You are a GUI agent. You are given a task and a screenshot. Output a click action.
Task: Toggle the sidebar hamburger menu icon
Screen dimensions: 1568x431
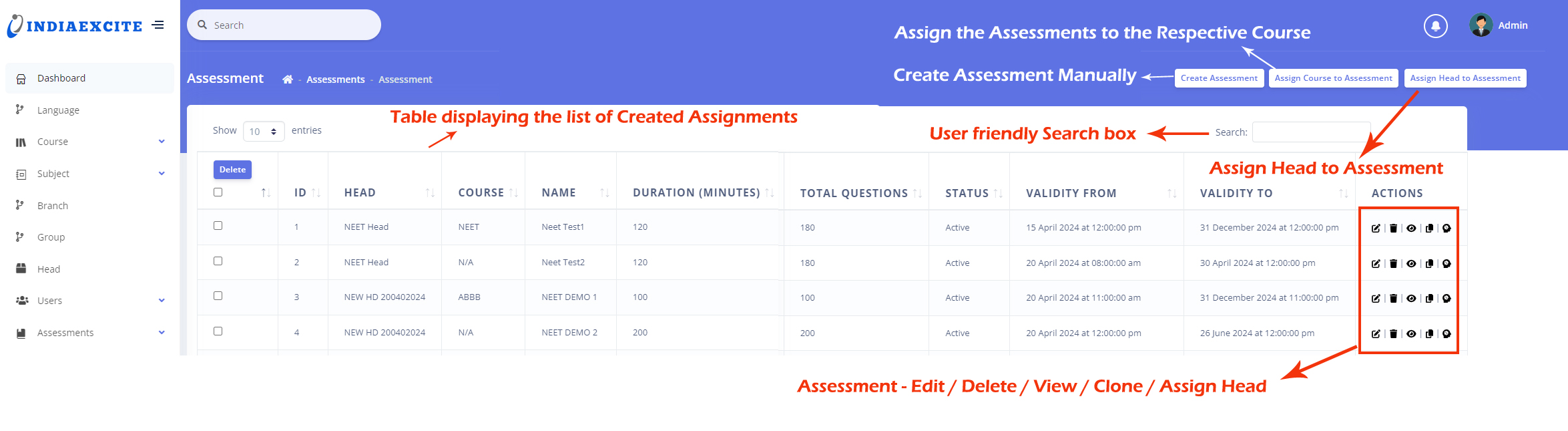click(x=158, y=25)
